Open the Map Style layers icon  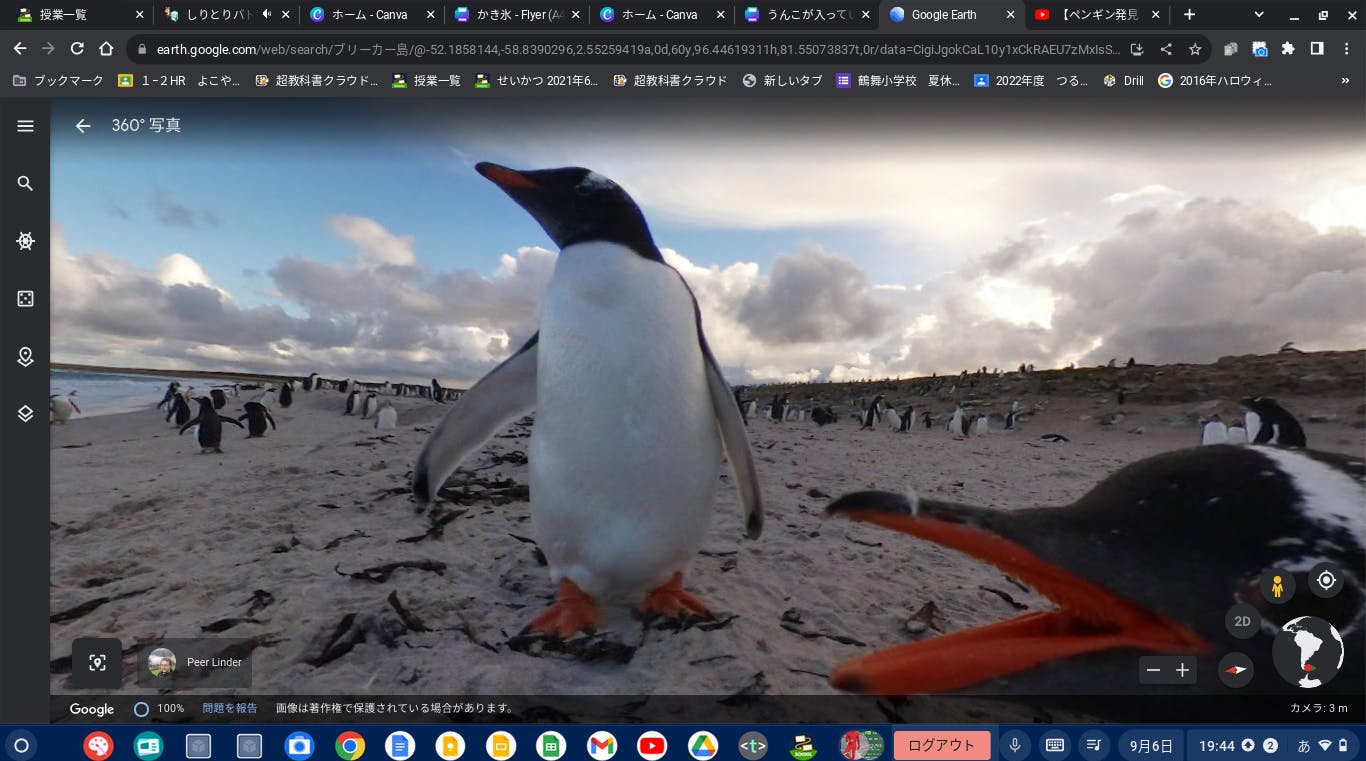tap(25, 413)
